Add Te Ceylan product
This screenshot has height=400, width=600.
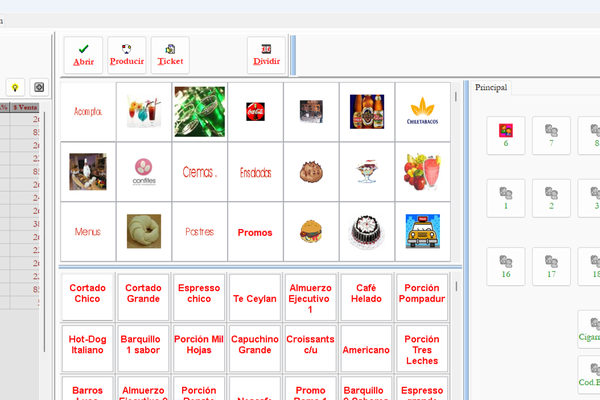[x=255, y=297]
